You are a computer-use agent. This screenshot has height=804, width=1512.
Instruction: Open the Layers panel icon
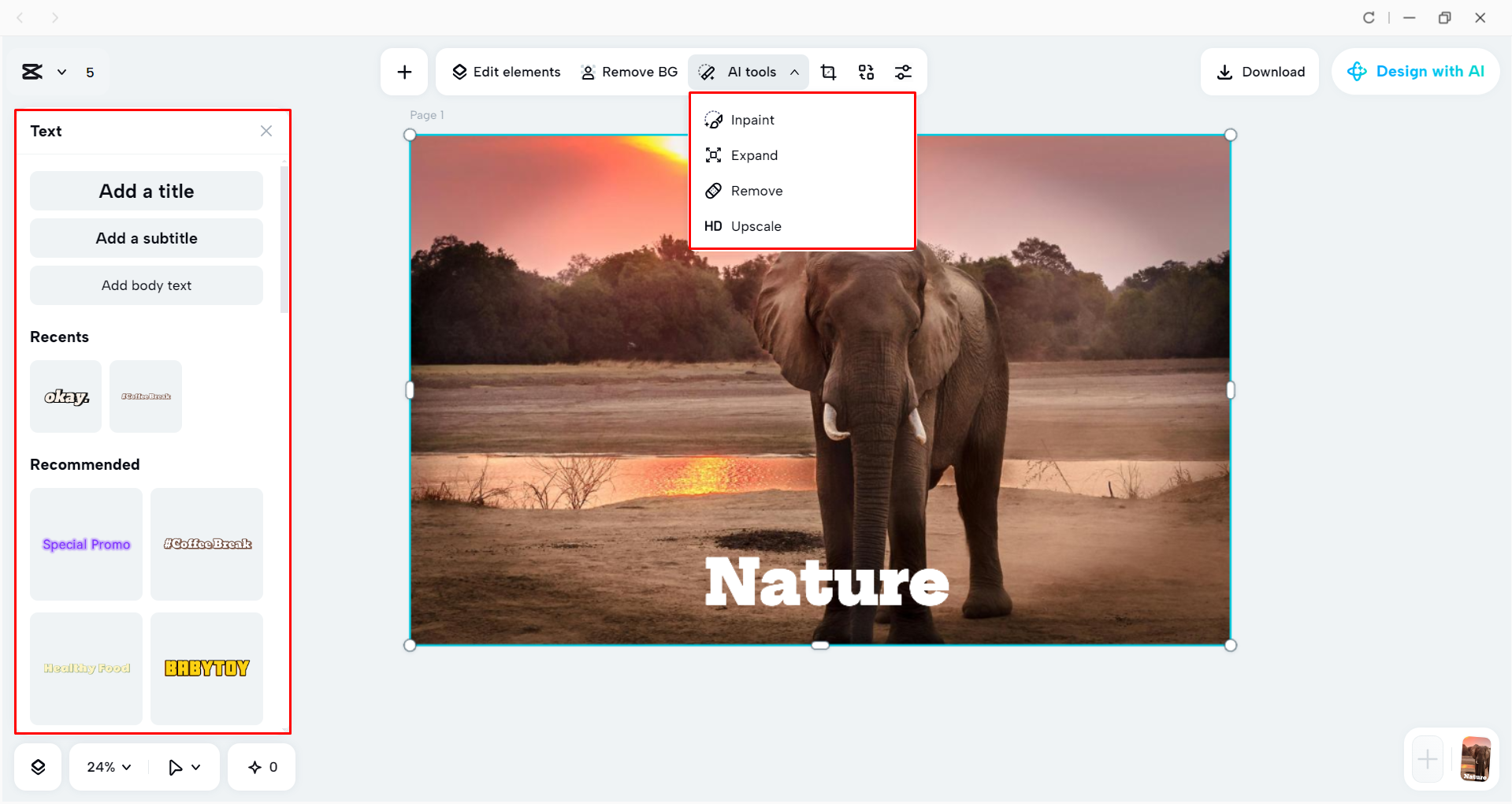[x=37, y=766]
